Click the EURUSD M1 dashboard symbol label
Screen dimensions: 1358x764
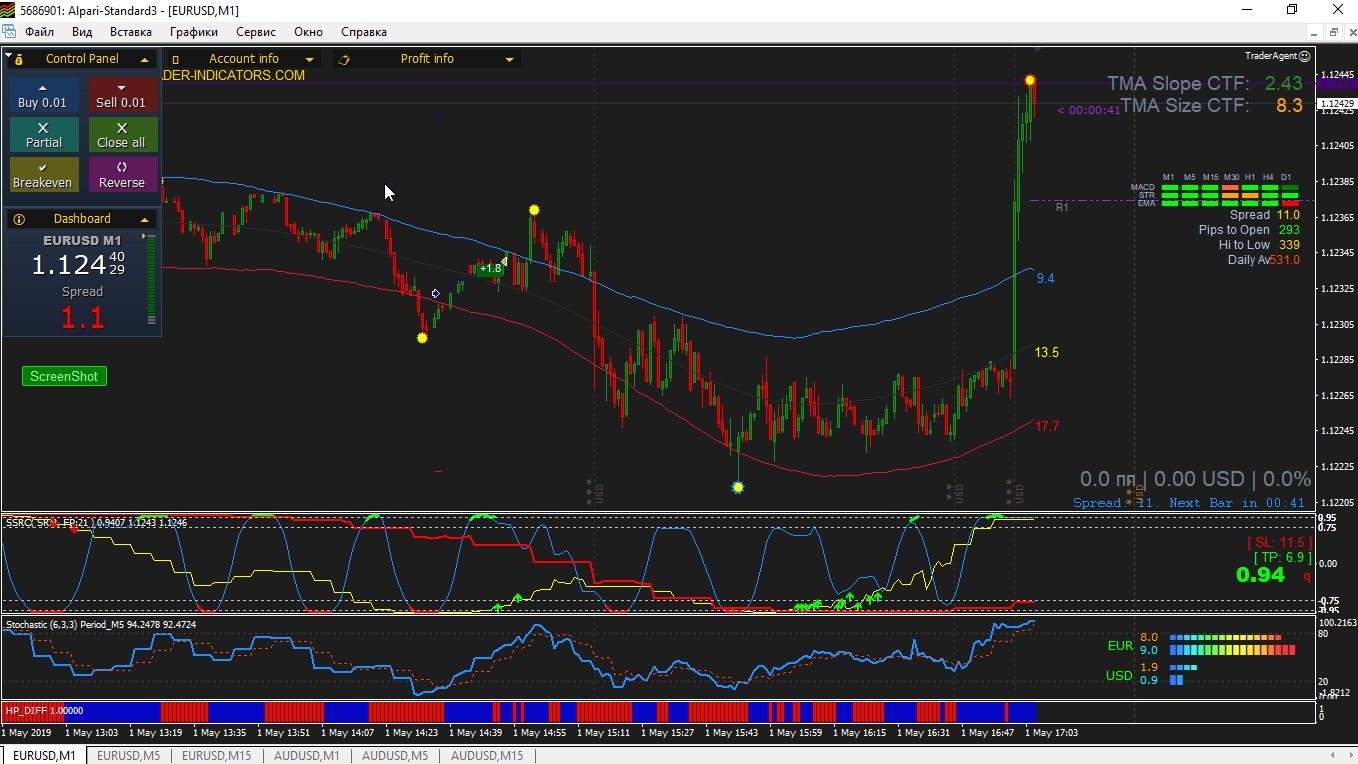82,241
